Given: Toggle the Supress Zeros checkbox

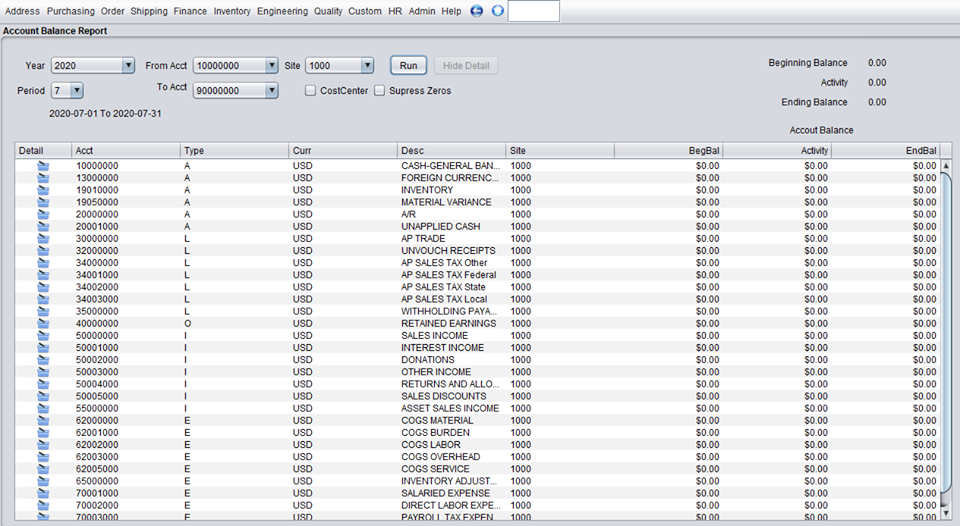Looking at the screenshot, I should tap(380, 91).
